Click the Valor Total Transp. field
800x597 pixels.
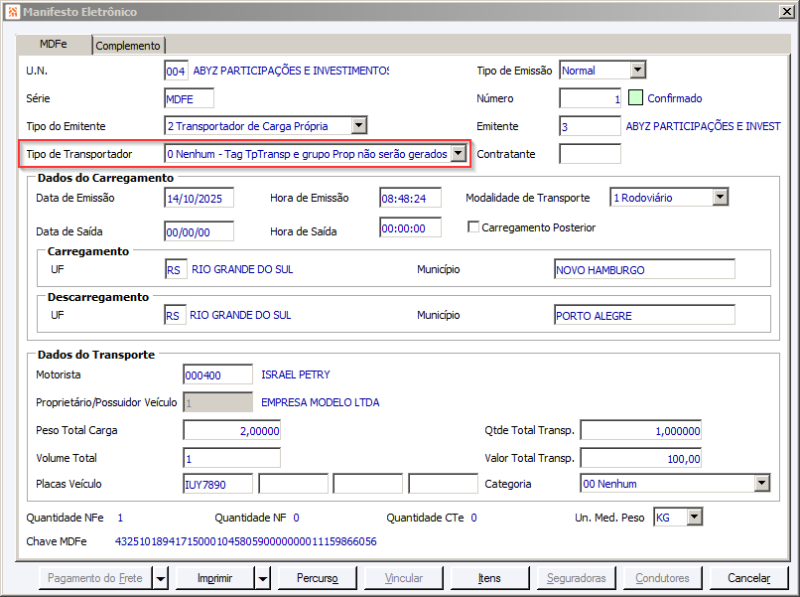pos(641,458)
